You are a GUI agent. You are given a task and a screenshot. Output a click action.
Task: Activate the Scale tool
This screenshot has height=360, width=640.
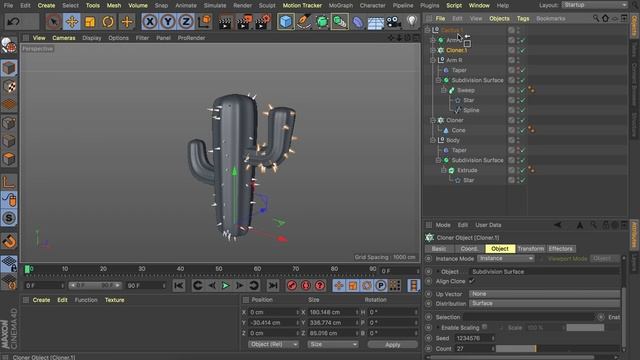coord(90,21)
